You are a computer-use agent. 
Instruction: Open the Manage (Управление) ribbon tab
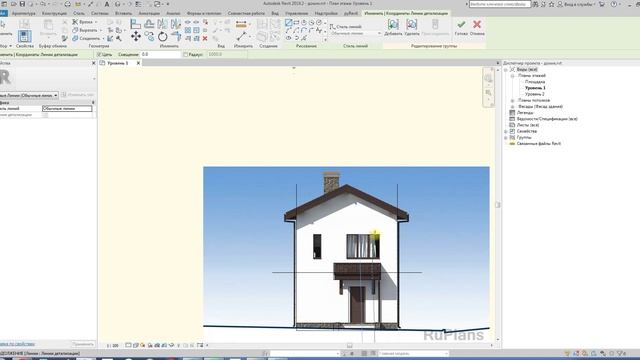point(296,13)
